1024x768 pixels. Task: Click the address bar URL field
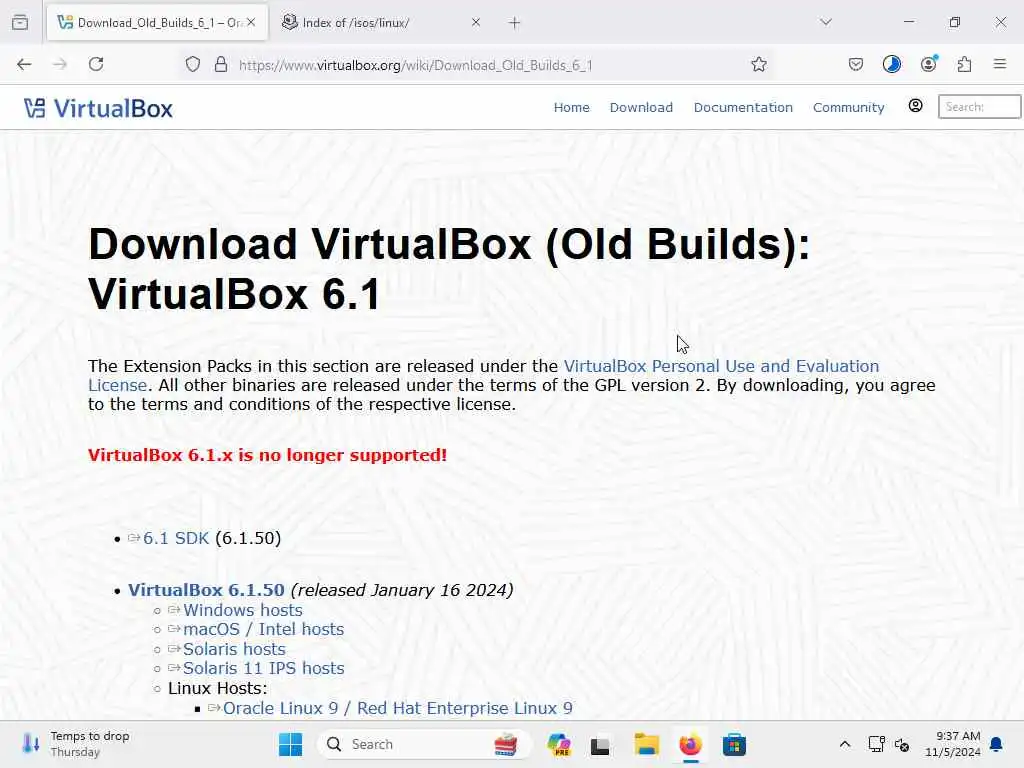[x=483, y=65]
